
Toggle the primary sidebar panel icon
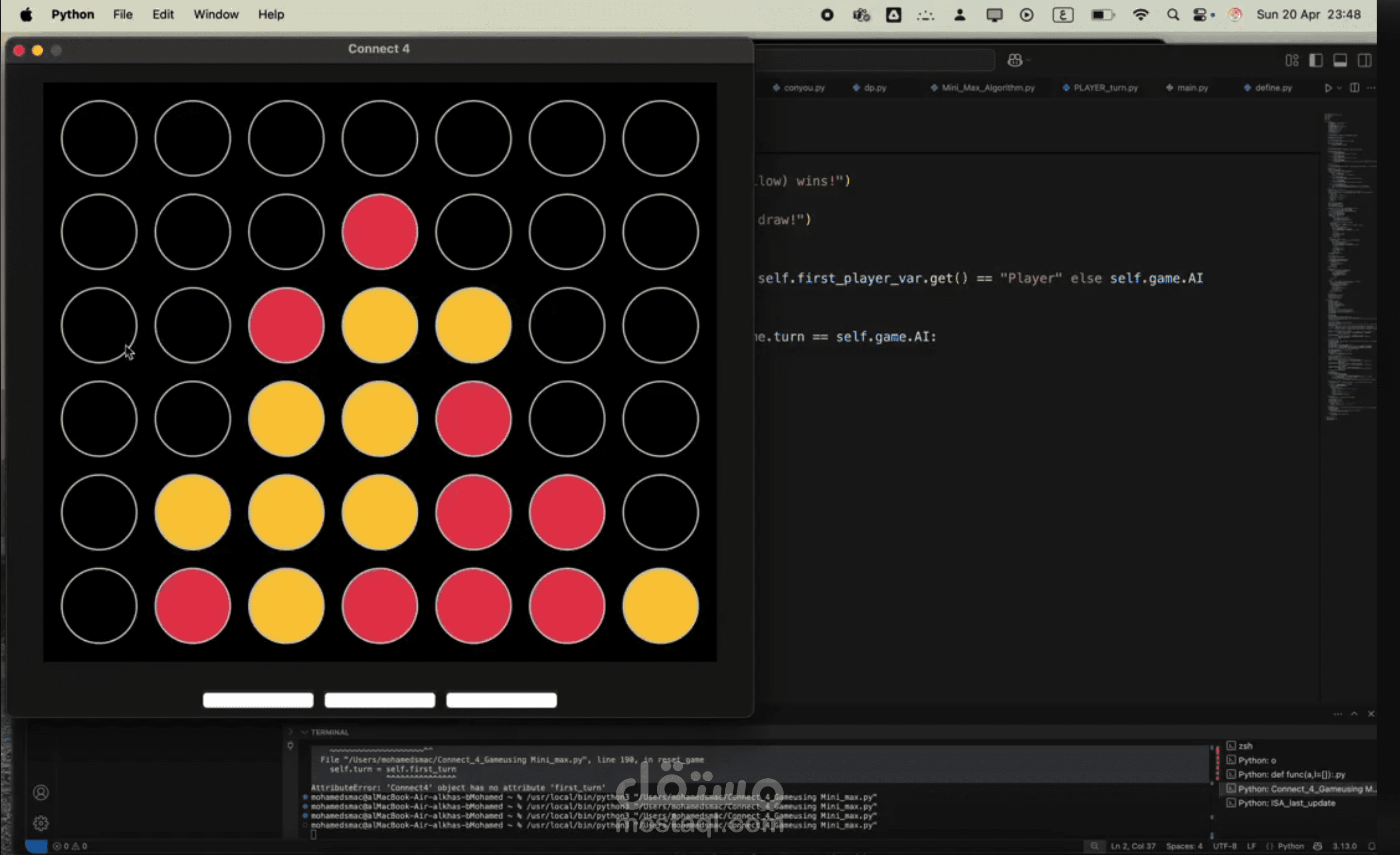pyautogui.click(x=1316, y=60)
